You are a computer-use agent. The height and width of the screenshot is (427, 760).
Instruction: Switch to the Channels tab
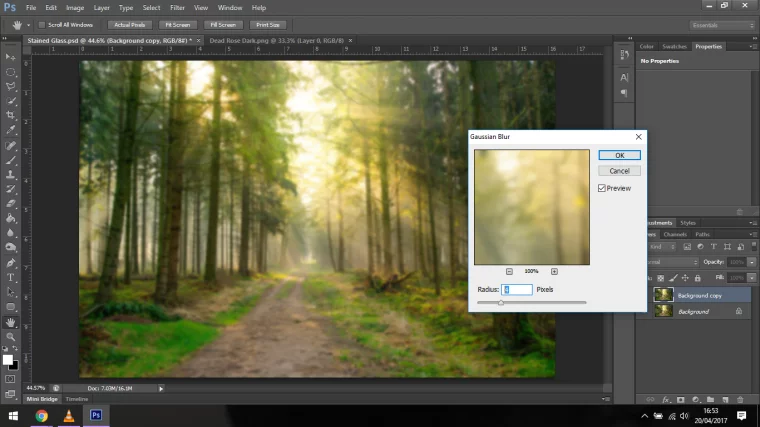pos(675,235)
